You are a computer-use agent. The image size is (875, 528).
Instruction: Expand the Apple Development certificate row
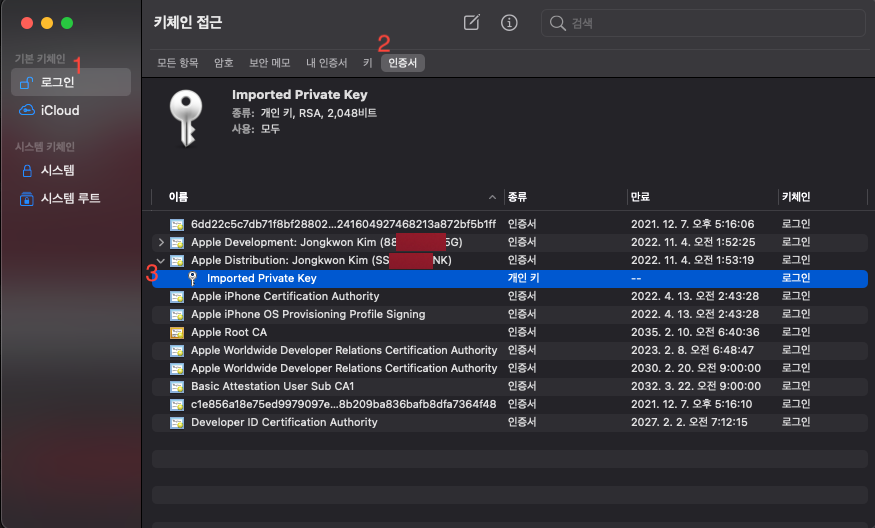161,242
